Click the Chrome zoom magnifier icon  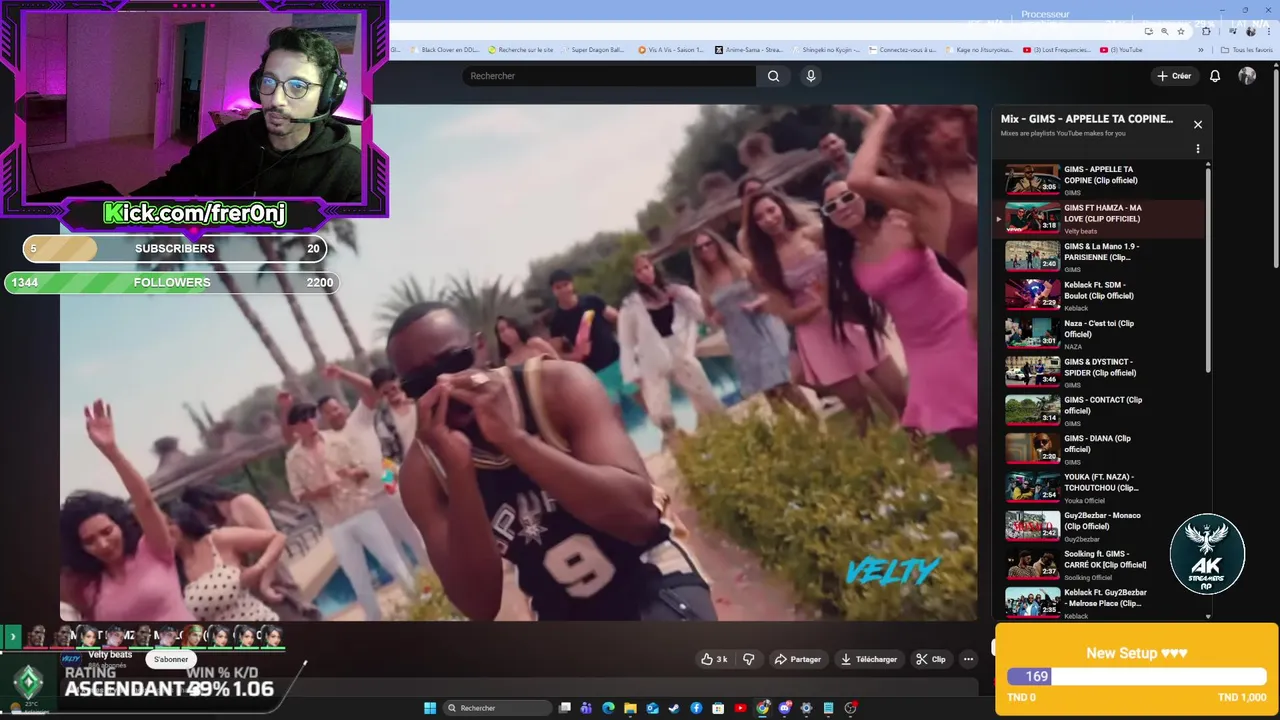point(1165,31)
